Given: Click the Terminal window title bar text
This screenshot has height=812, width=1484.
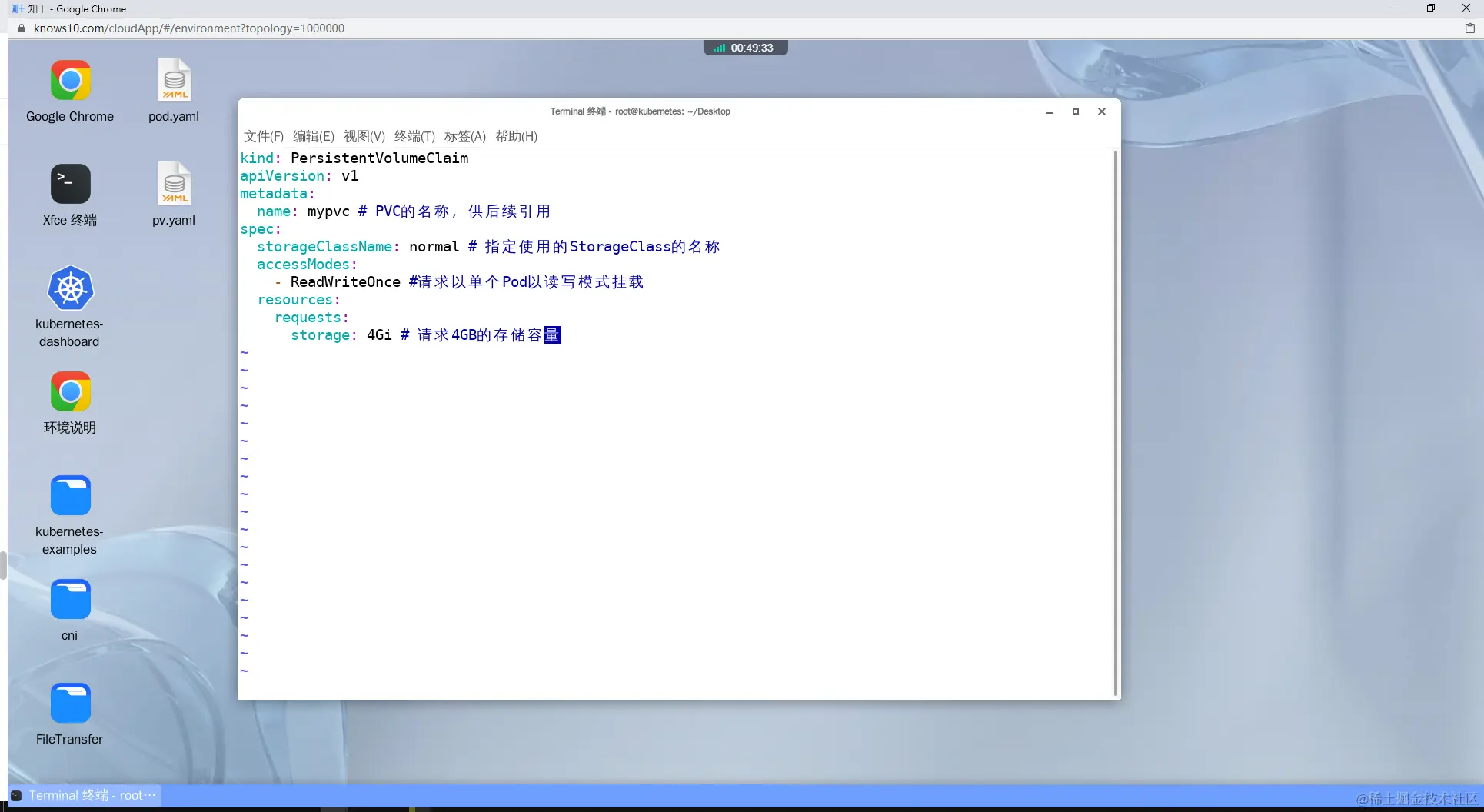Looking at the screenshot, I should [641, 111].
